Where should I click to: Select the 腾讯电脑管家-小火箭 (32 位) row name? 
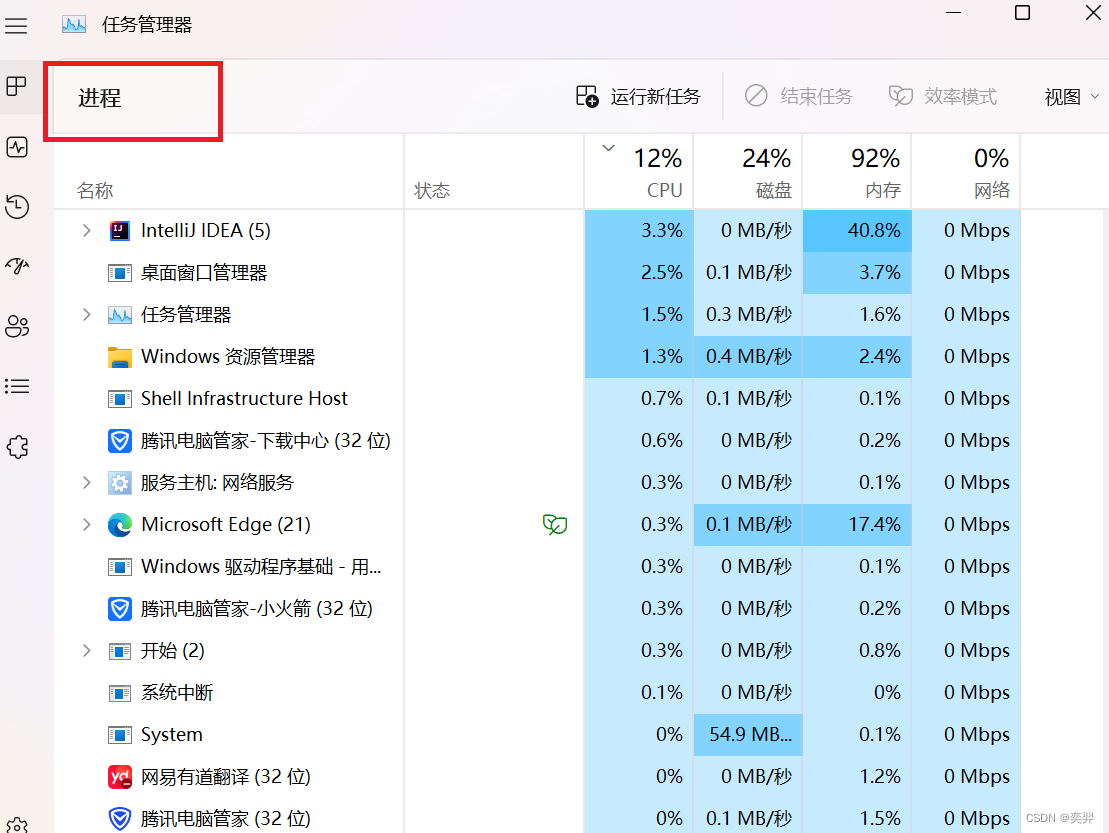click(x=257, y=609)
